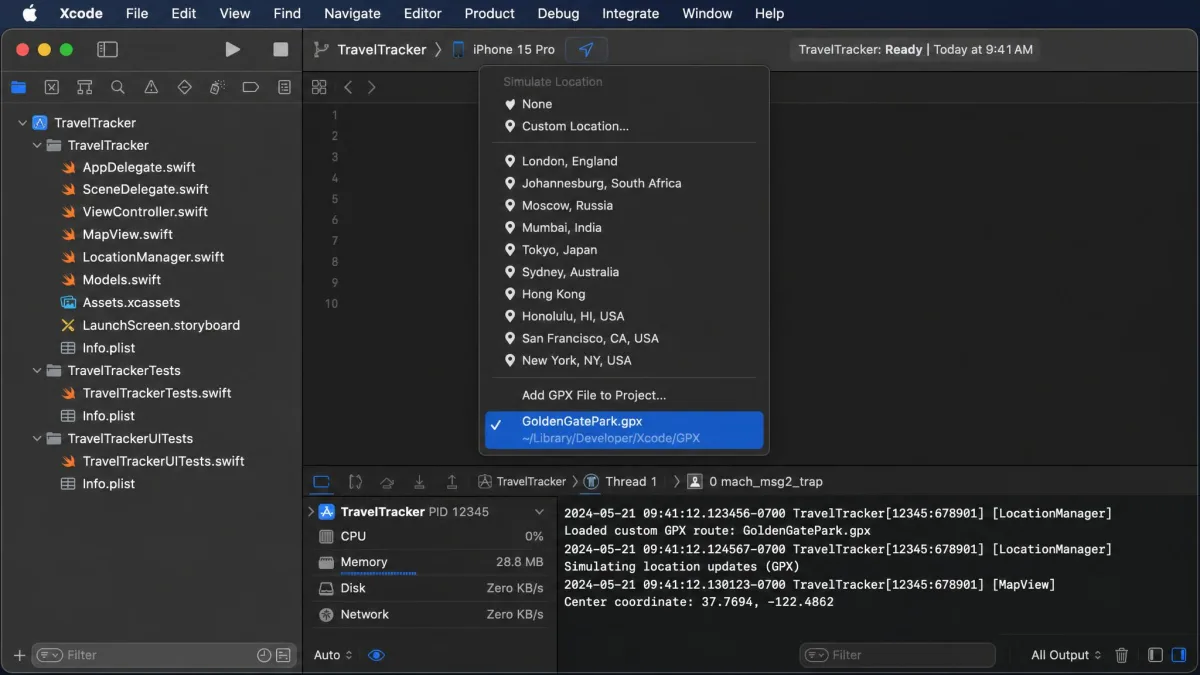
Task: Click the console Filter field
Action: 898,655
